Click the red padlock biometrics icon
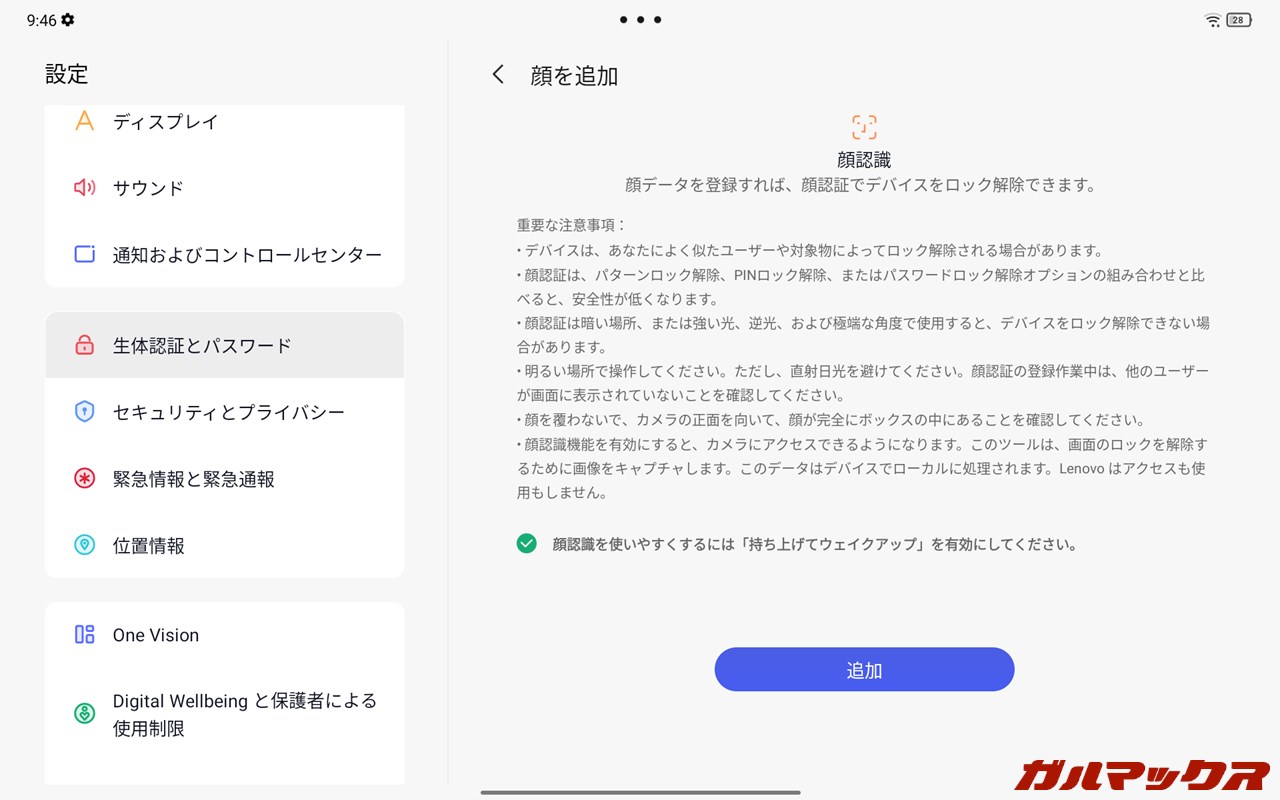The width and height of the screenshot is (1280, 800). (84, 344)
